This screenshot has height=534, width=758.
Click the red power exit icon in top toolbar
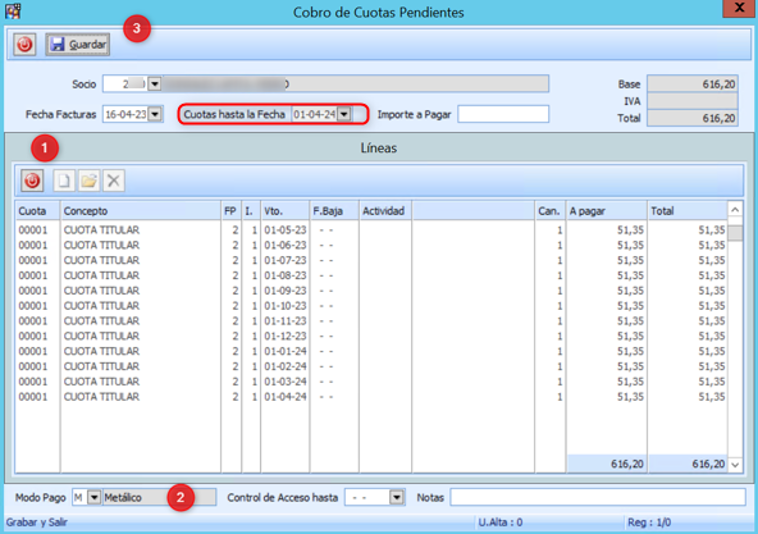pos(24,44)
